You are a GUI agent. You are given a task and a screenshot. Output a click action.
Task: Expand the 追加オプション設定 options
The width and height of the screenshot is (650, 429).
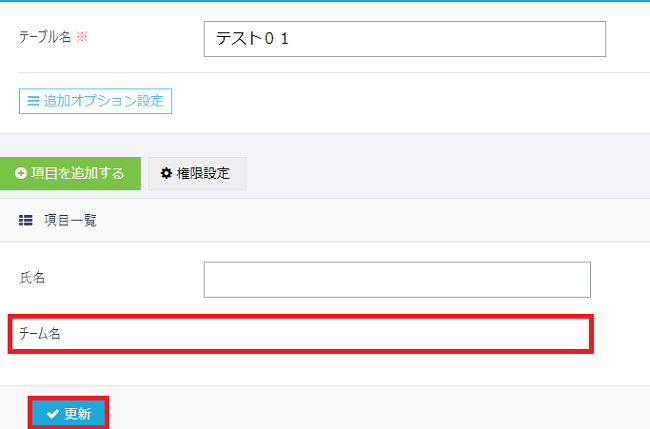(96, 101)
